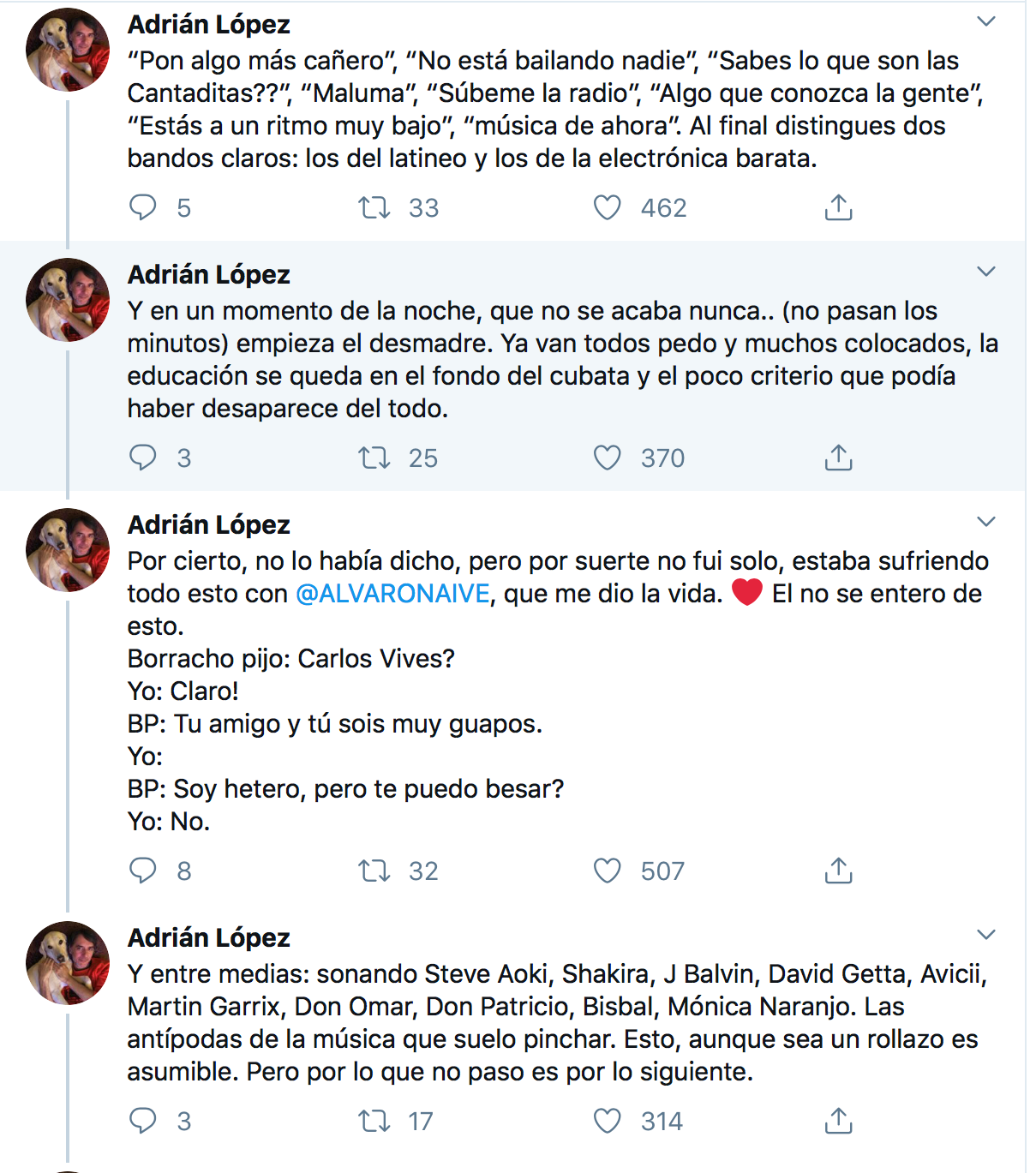The image size is (1036, 1173).
Task: Reply to the Borracho pijo tweet
Action: coord(143,871)
